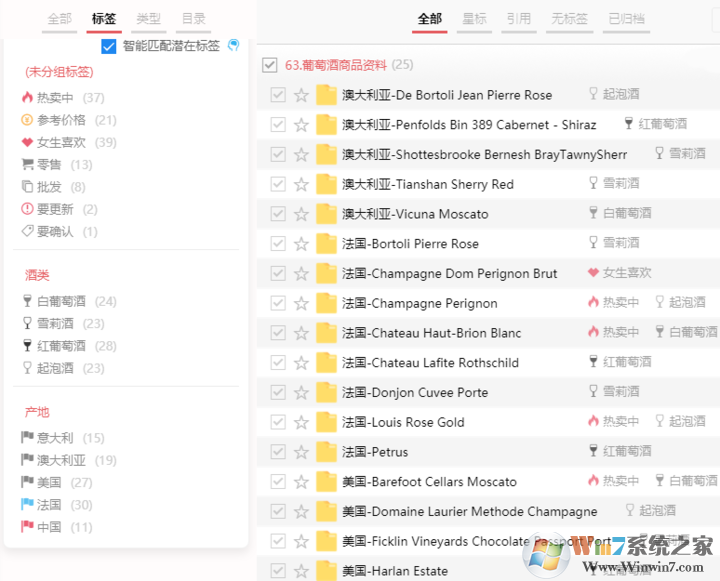Image resolution: width=720 pixels, height=581 pixels.
Task: Star the Champagne Dom Perignon Brut item
Action: [x=301, y=273]
